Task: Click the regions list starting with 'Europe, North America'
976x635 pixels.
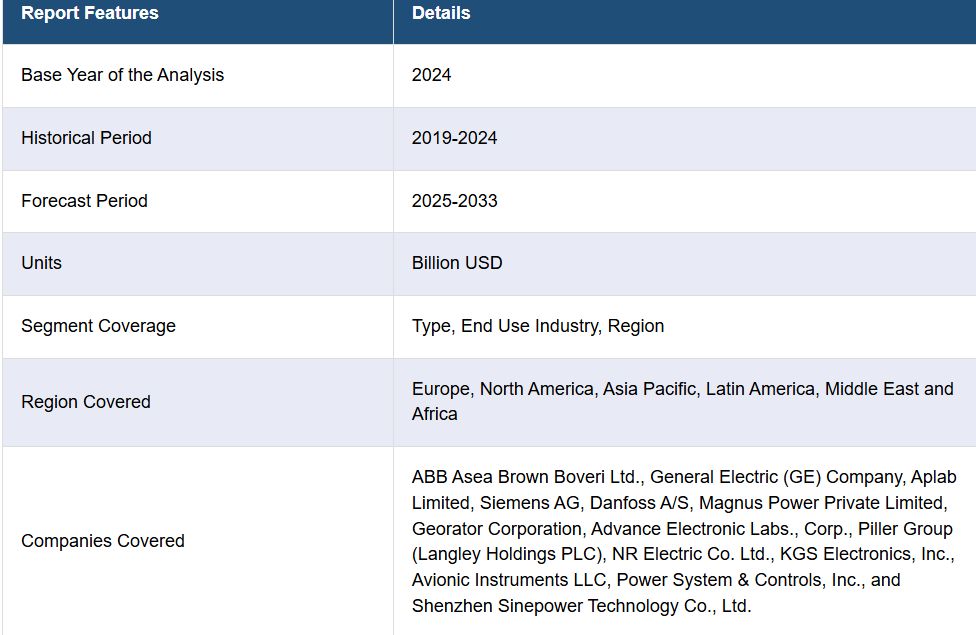Action: point(683,401)
